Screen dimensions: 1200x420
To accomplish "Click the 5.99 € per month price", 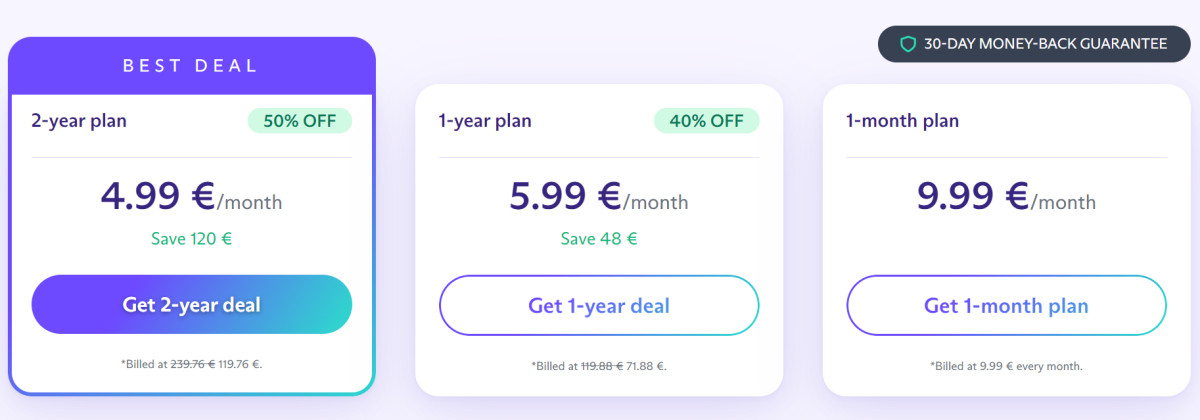I will tap(598, 196).
